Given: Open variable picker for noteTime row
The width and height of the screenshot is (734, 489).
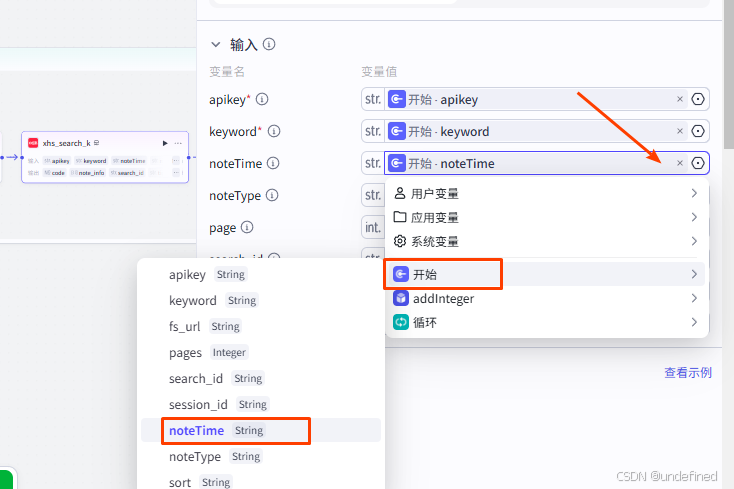Looking at the screenshot, I should (x=698, y=163).
